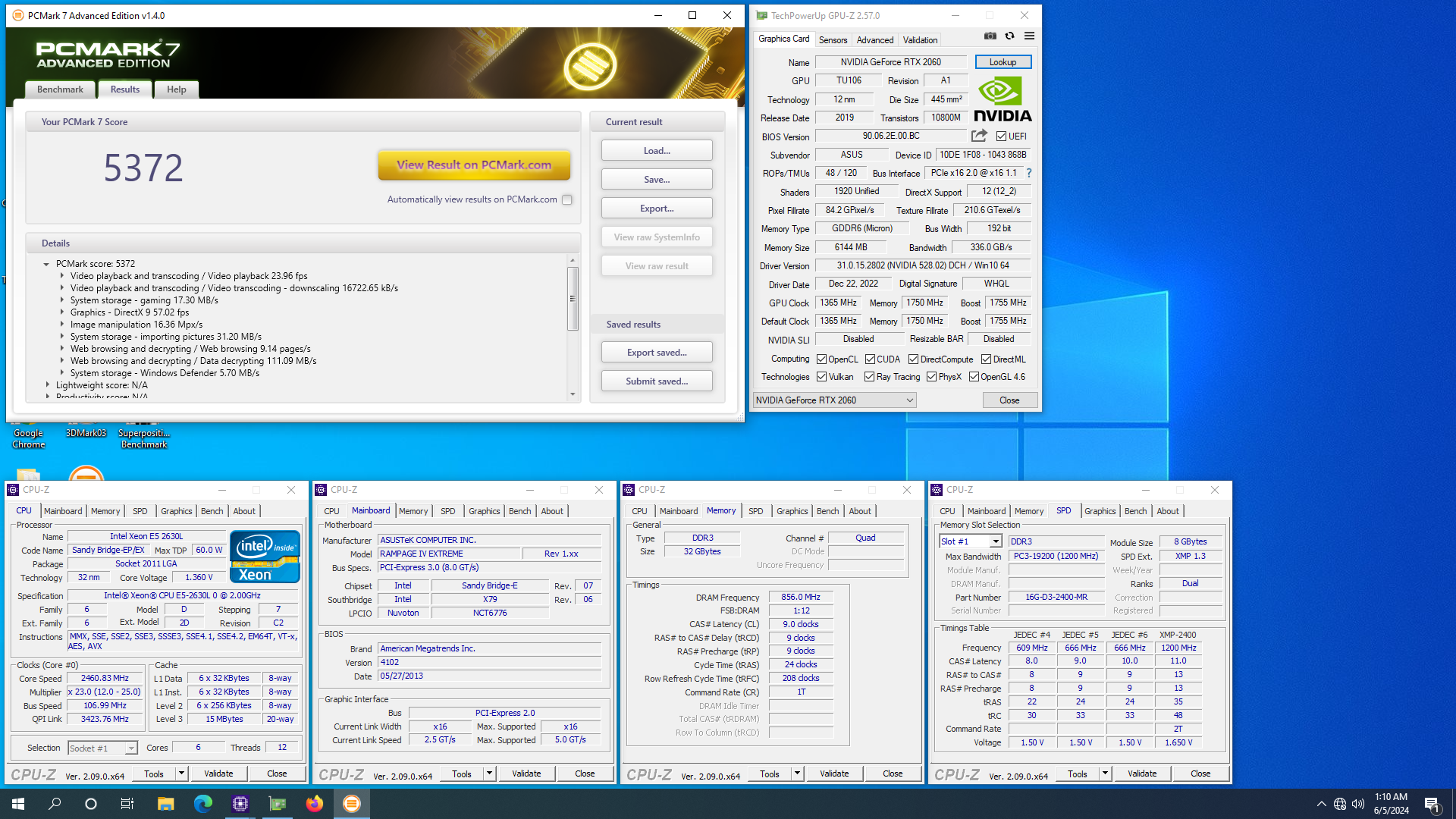
Task: Open the GPU-Z hamburger menu
Action: 1029,36
